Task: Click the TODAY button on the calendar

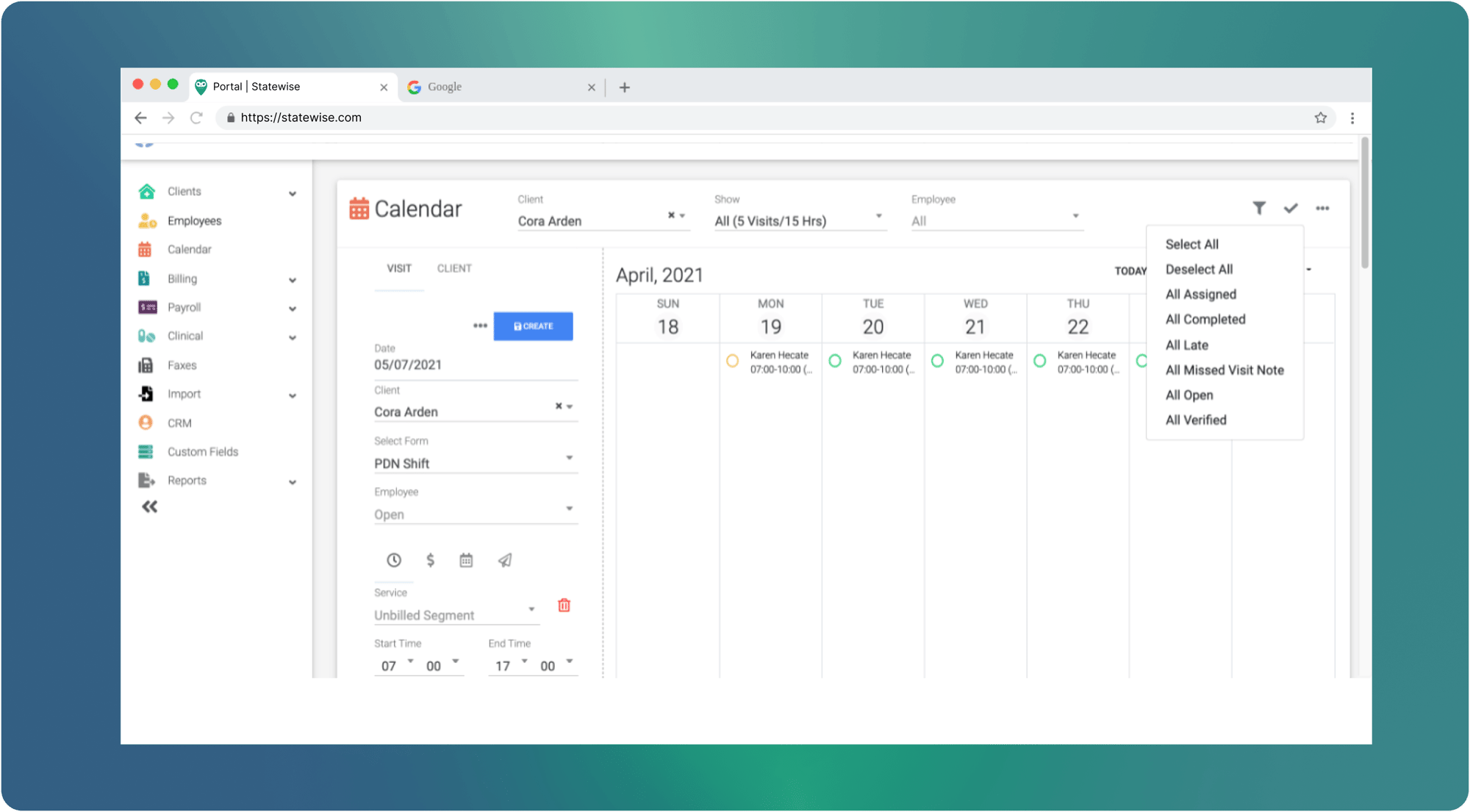Action: click(x=1130, y=270)
